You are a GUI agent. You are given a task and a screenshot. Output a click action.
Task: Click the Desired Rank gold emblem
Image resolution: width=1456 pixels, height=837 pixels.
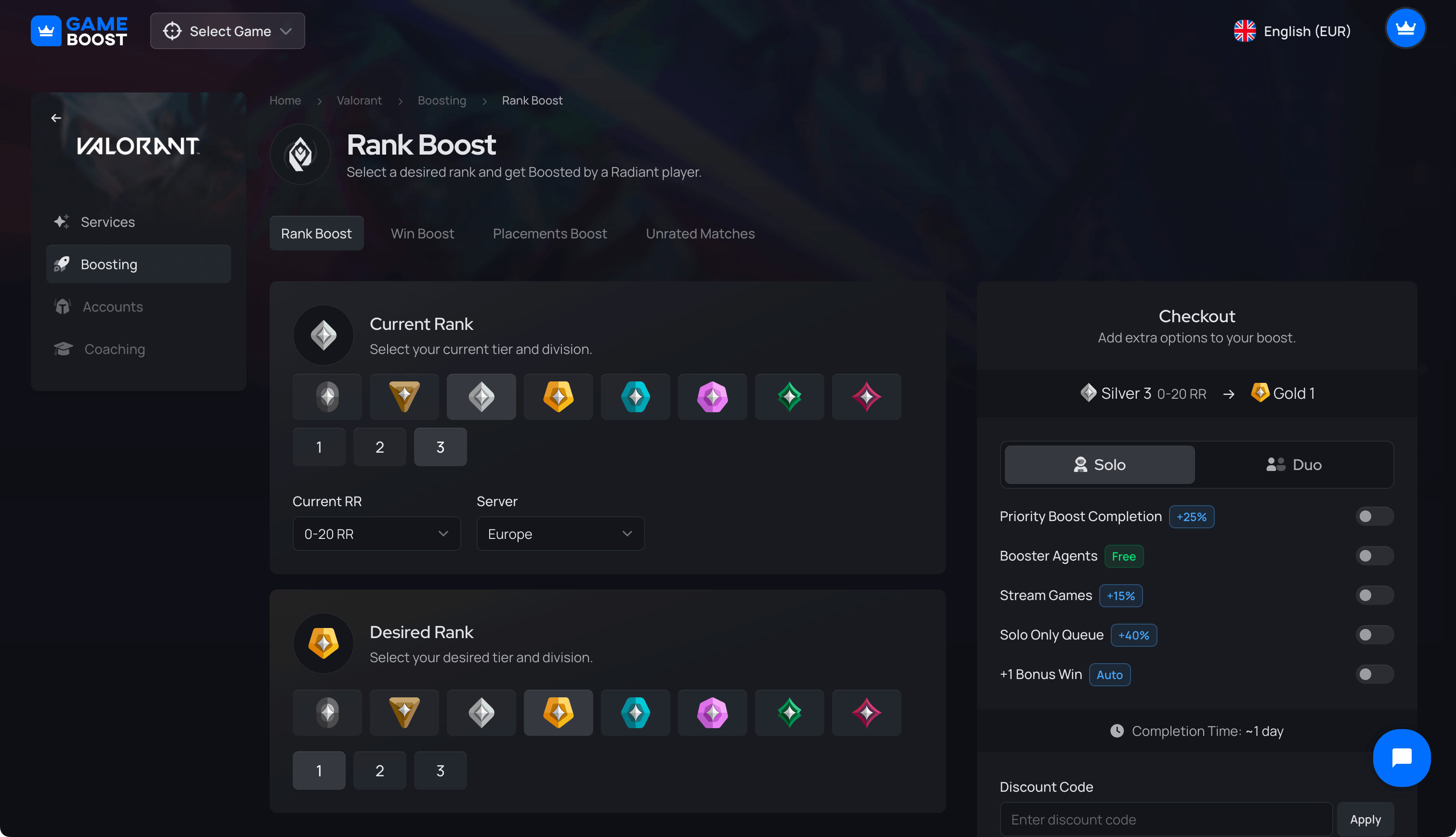click(324, 643)
